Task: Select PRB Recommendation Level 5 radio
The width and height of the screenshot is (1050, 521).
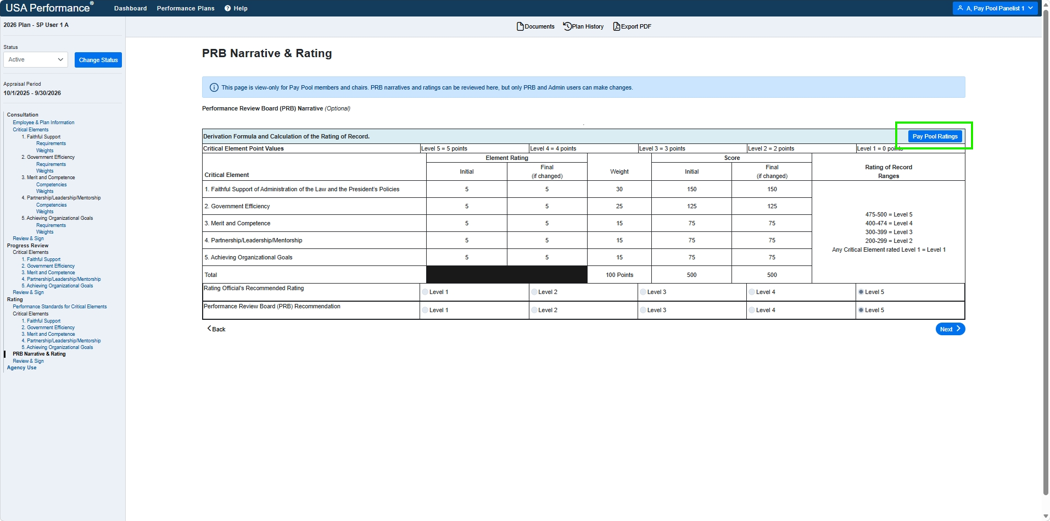Action: pos(860,310)
